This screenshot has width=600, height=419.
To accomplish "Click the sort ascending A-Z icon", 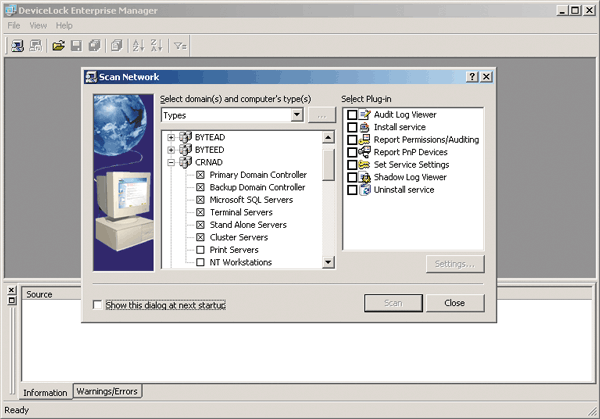I will [138, 45].
